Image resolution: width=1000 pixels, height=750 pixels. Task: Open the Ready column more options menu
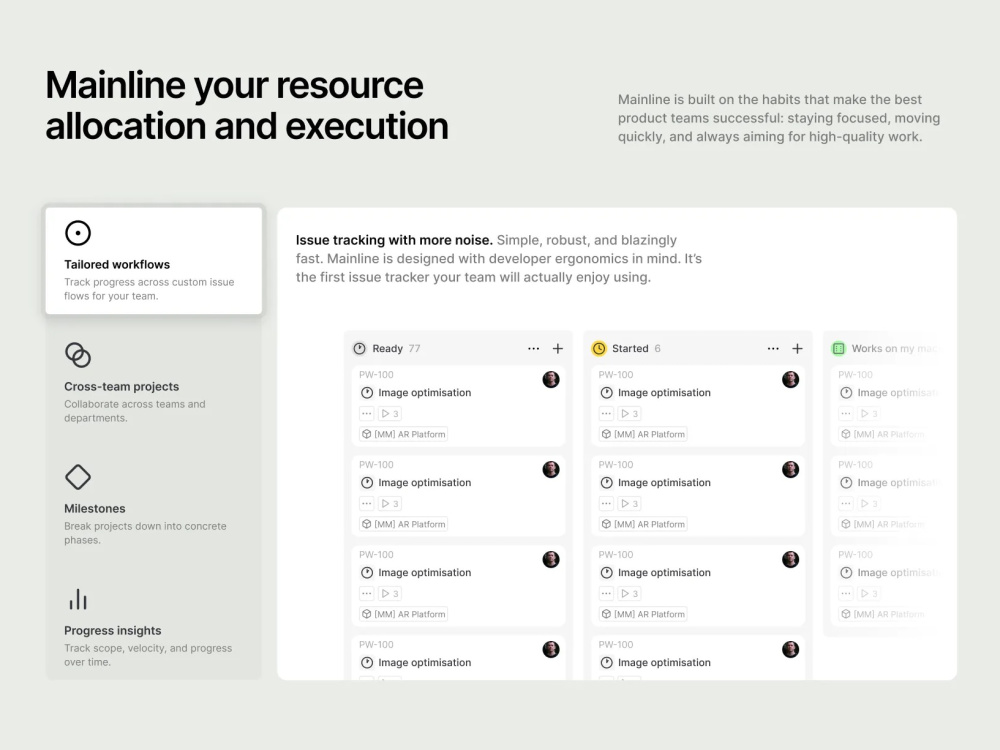(x=533, y=348)
